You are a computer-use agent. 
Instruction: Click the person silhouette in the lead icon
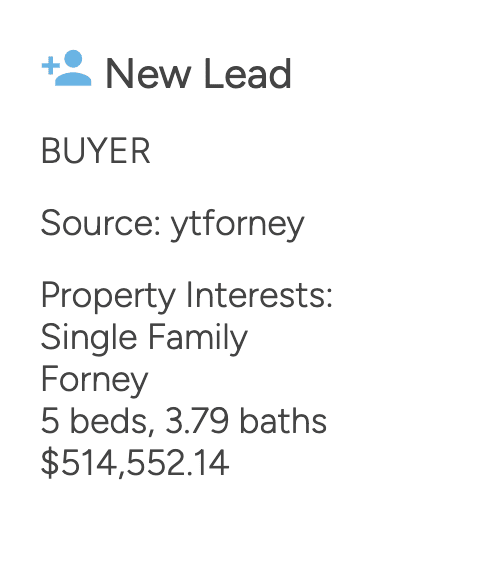[74, 68]
